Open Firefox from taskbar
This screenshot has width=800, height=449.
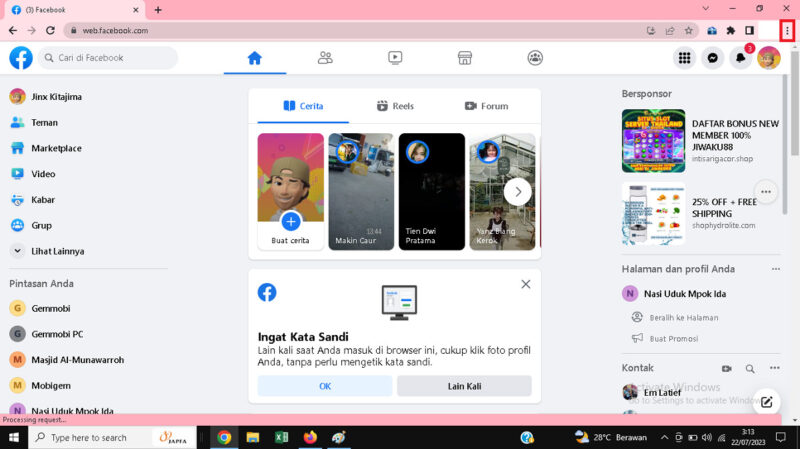tap(310, 437)
